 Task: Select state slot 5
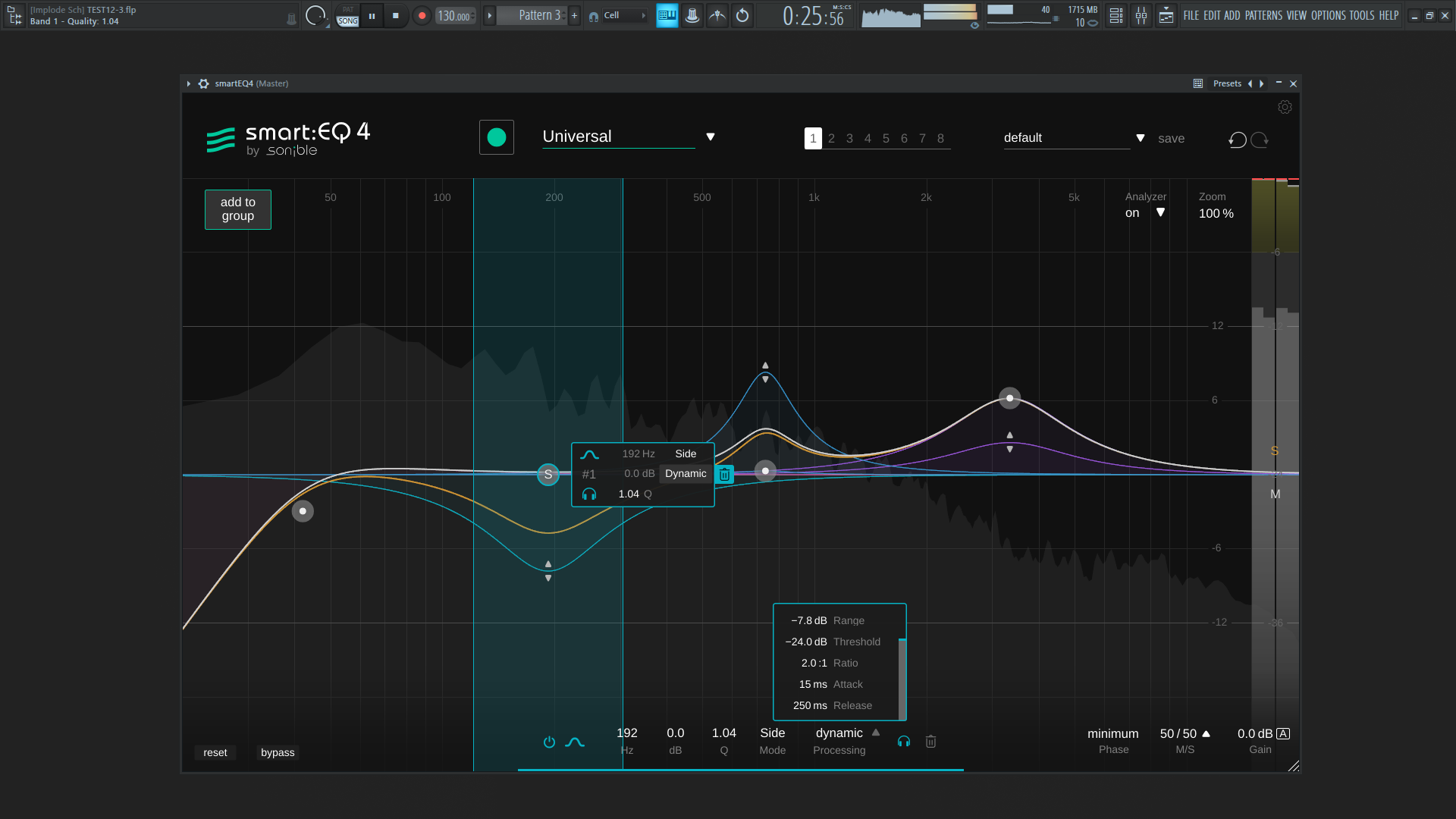pos(886,138)
